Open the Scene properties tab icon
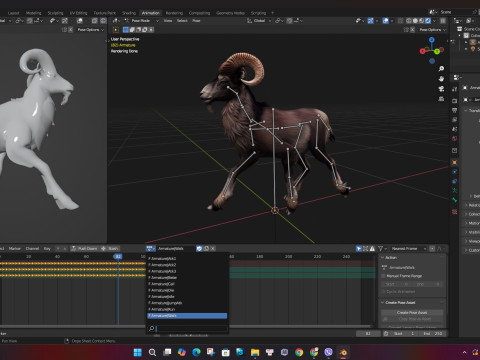The height and width of the screenshot is (360, 480). (454, 129)
